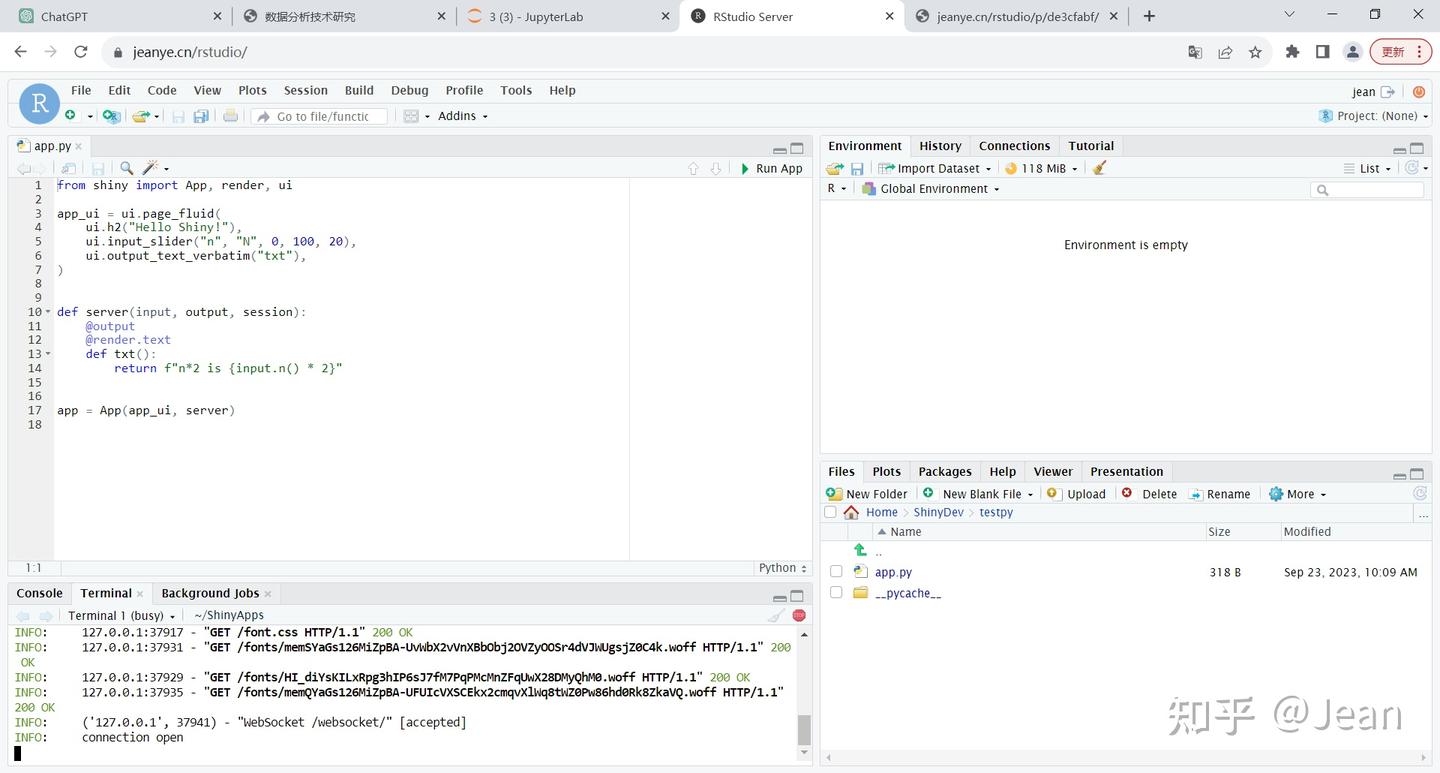Click the refresh icon in Files pane
The image size is (1440, 773).
pyautogui.click(x=1419, y=494)
